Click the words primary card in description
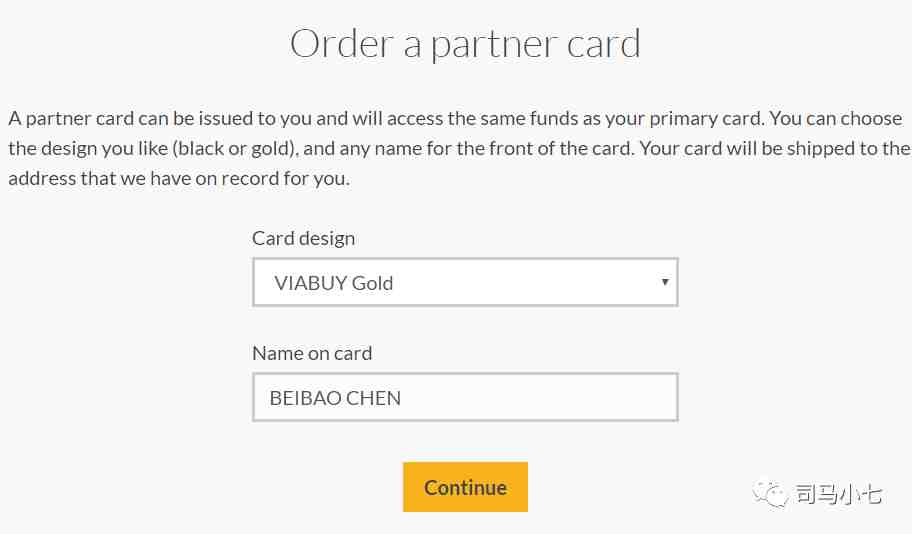 [706, 119]
